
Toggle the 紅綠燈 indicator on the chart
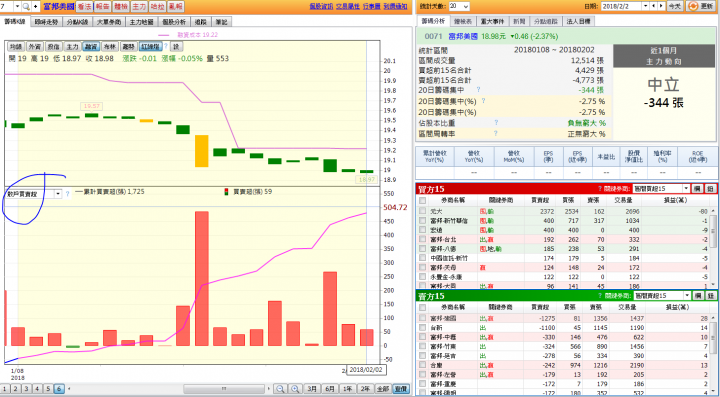tap(151, 46)
